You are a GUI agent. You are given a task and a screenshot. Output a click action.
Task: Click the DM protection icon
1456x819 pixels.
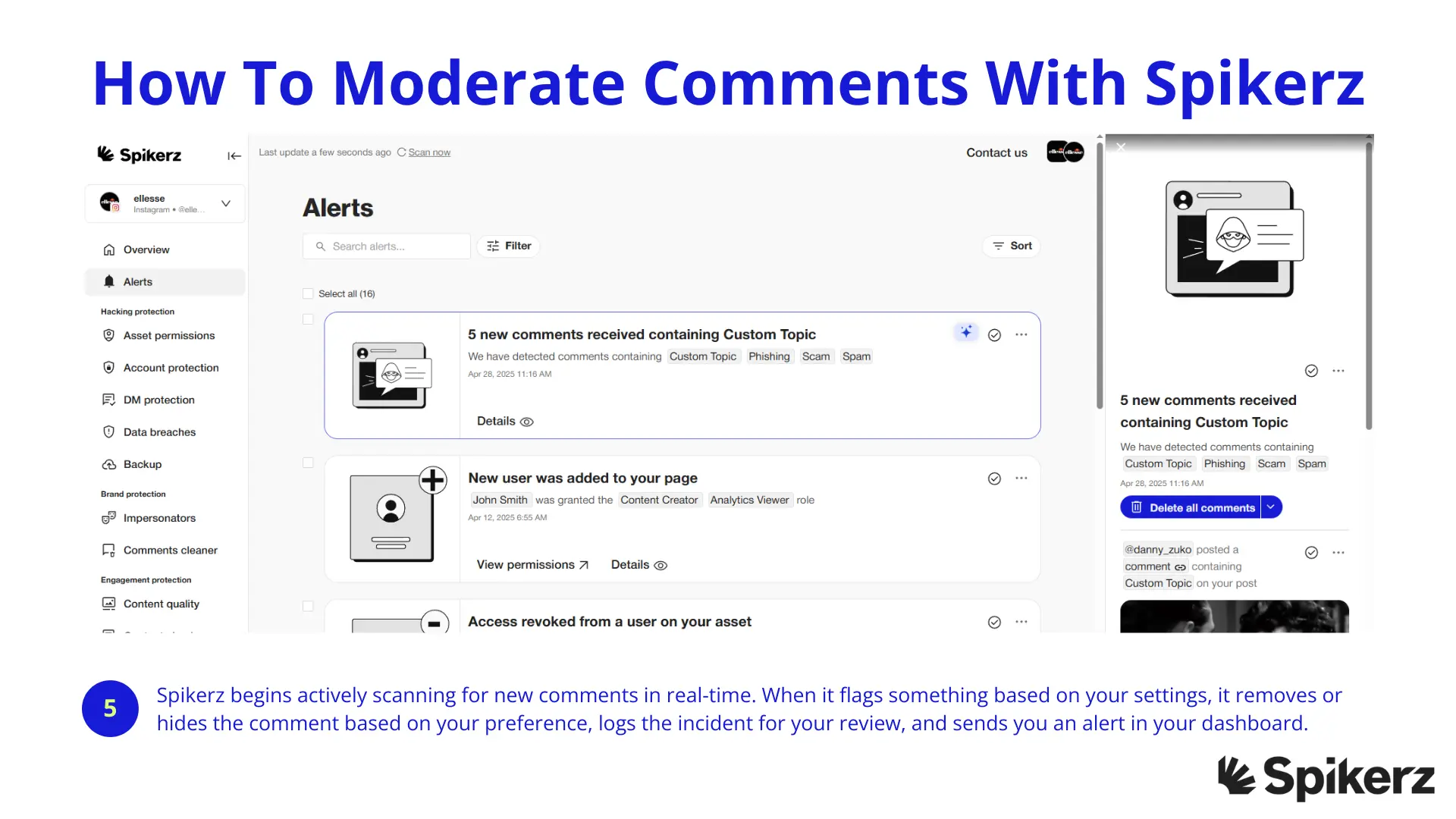108,400
